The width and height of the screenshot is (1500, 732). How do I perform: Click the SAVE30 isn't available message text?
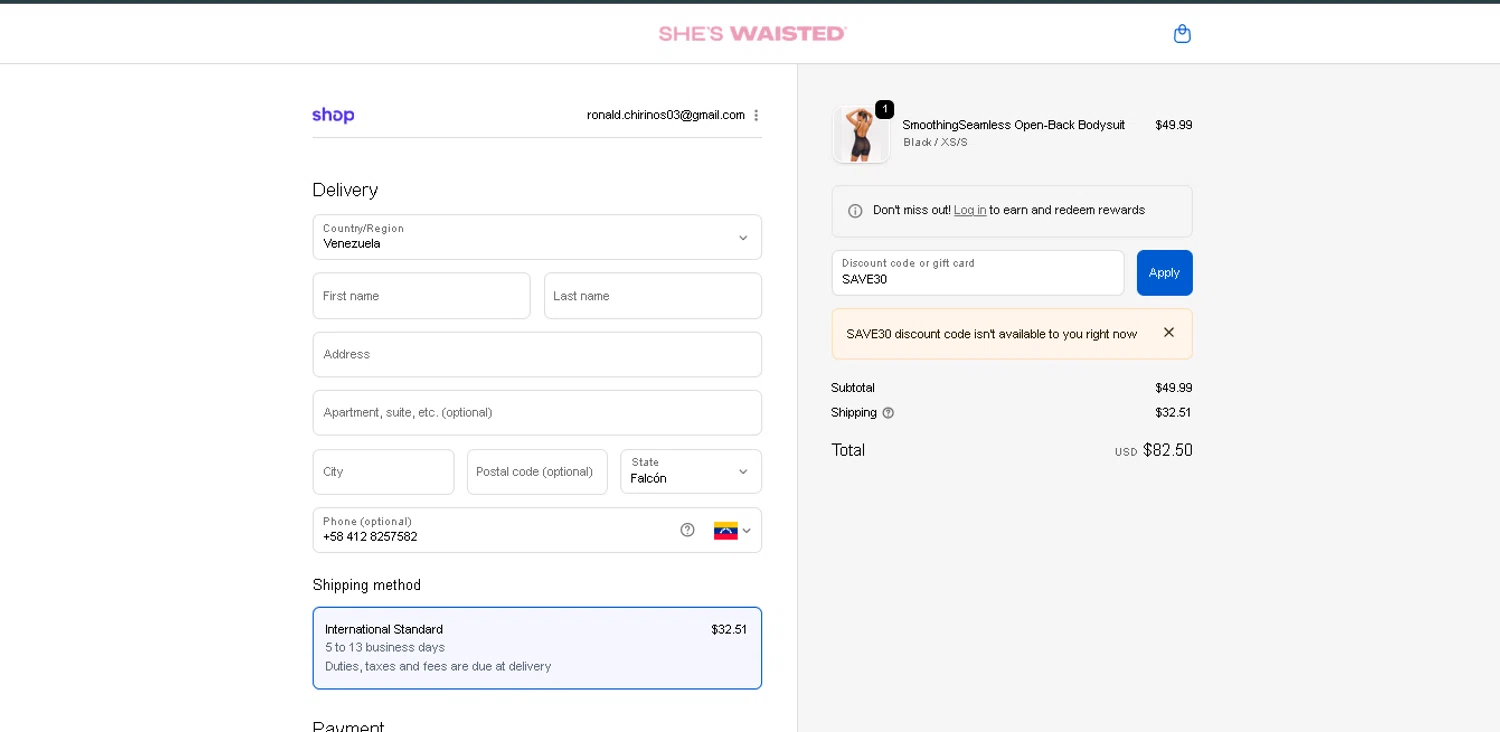pos(991,334)
